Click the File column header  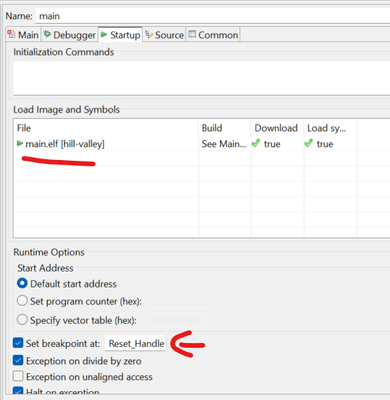(x=106, y=128)
